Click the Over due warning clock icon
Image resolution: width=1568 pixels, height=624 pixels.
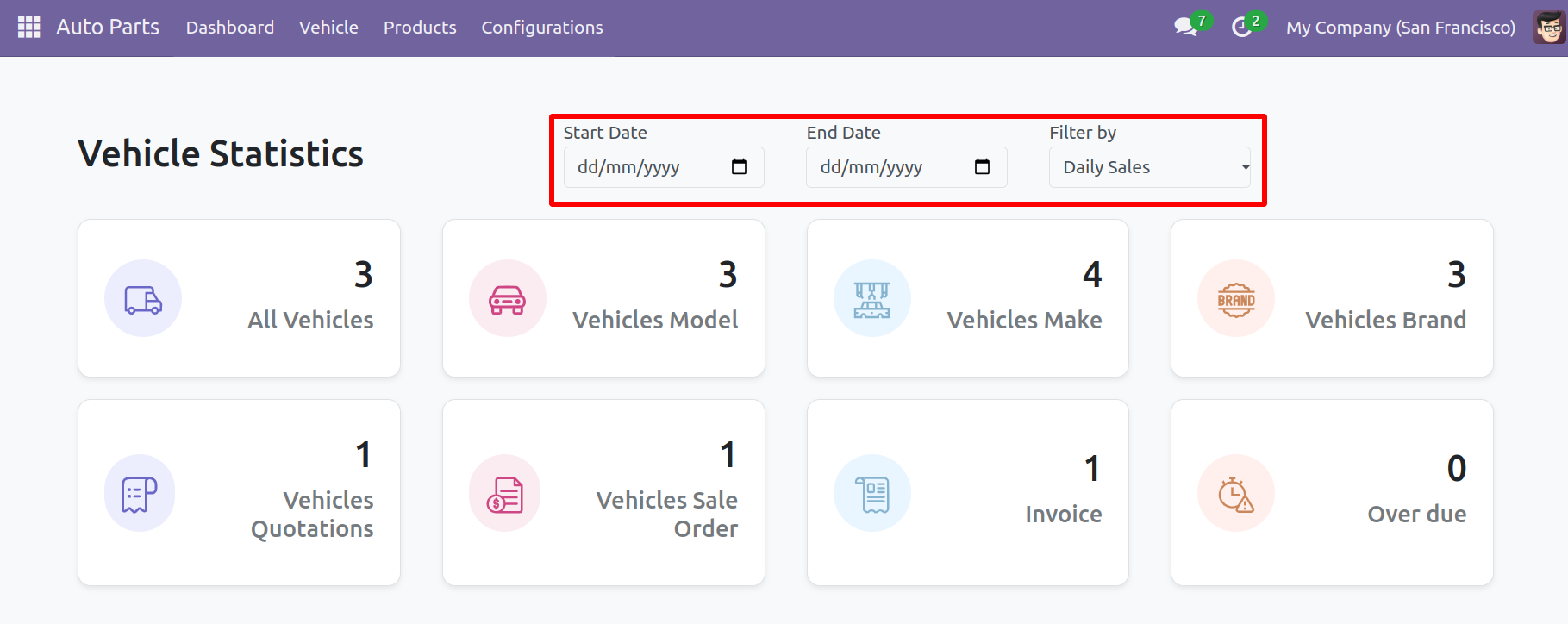pyautogui.click(x=1235, y=494)
